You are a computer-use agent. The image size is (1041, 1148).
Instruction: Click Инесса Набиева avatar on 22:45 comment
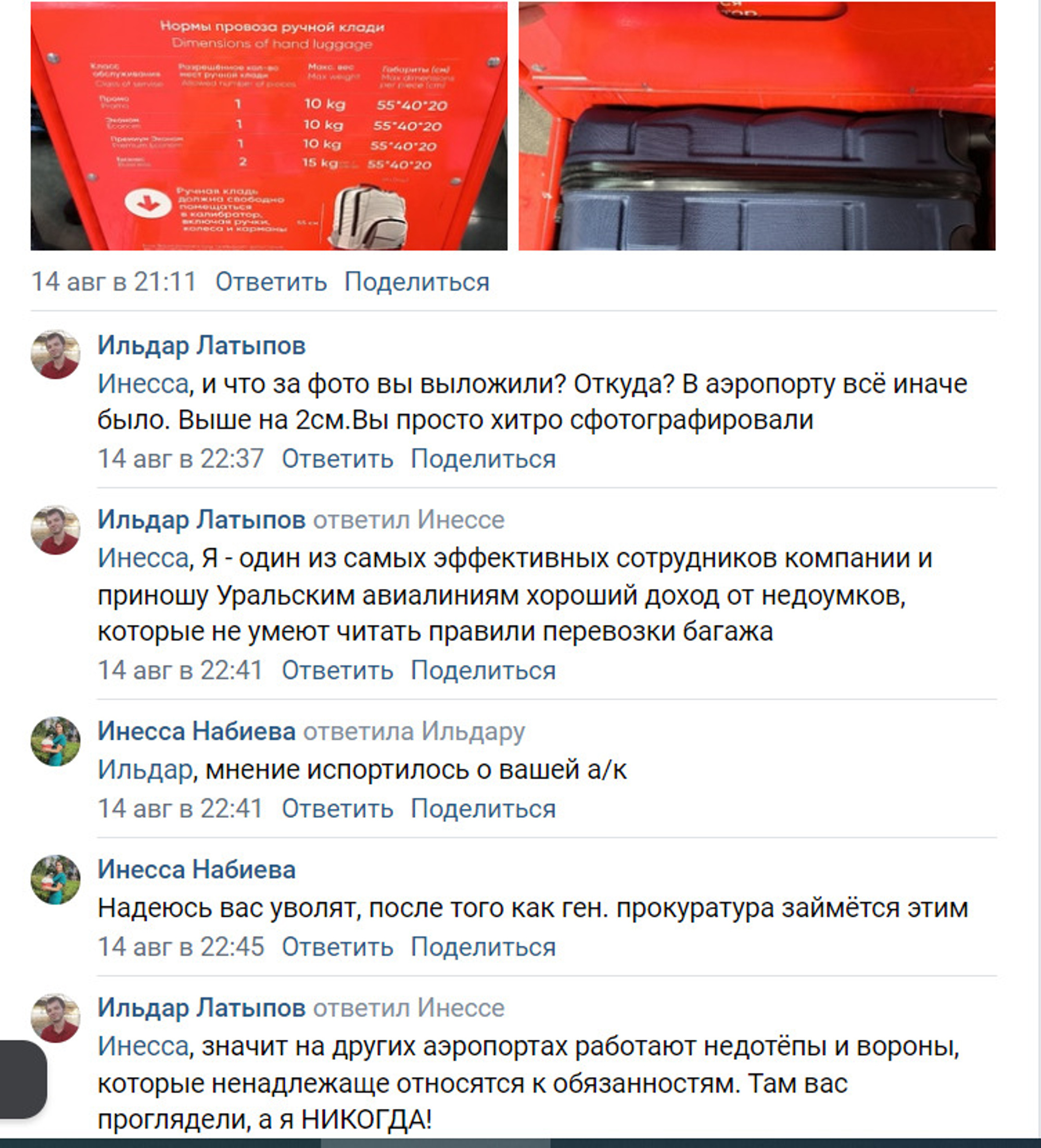click(55, 879)
